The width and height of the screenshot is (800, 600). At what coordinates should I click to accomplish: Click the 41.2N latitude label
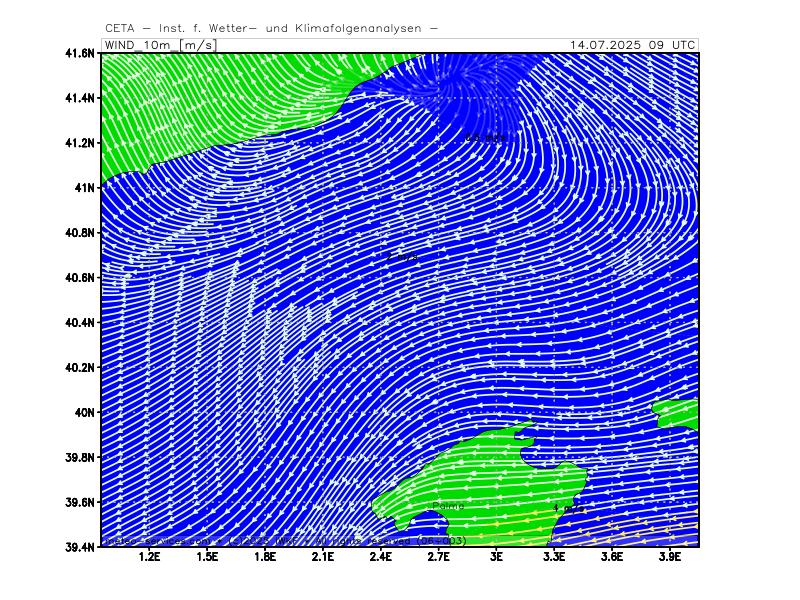point(80,142)
